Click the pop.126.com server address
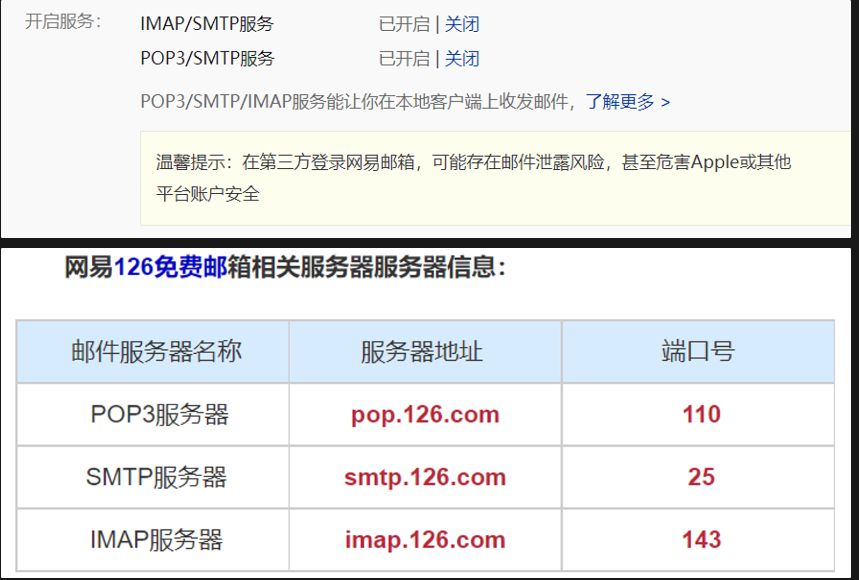This screenshot has width=859, height=580. [425, 415]
